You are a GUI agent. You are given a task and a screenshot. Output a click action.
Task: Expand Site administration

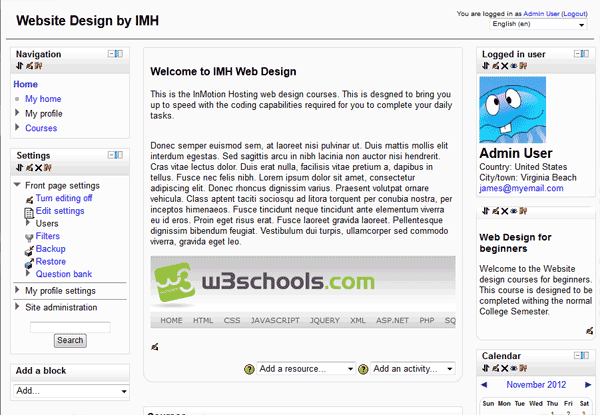tap(17, 306)
